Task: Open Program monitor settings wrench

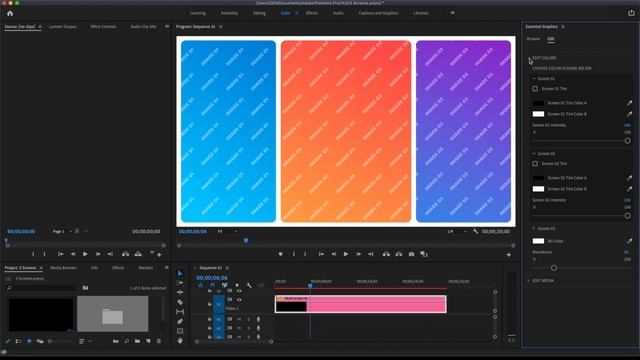Action: pyautogui.click(x=476, y=231)
